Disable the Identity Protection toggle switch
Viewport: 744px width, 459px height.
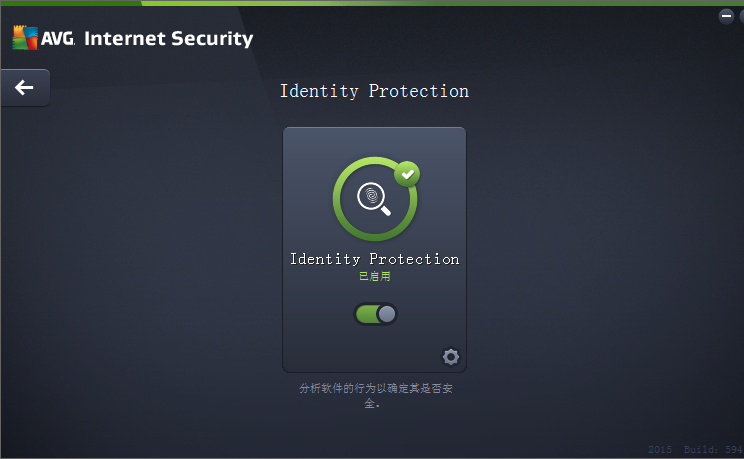pyautogui.click(x=375, y=314)
